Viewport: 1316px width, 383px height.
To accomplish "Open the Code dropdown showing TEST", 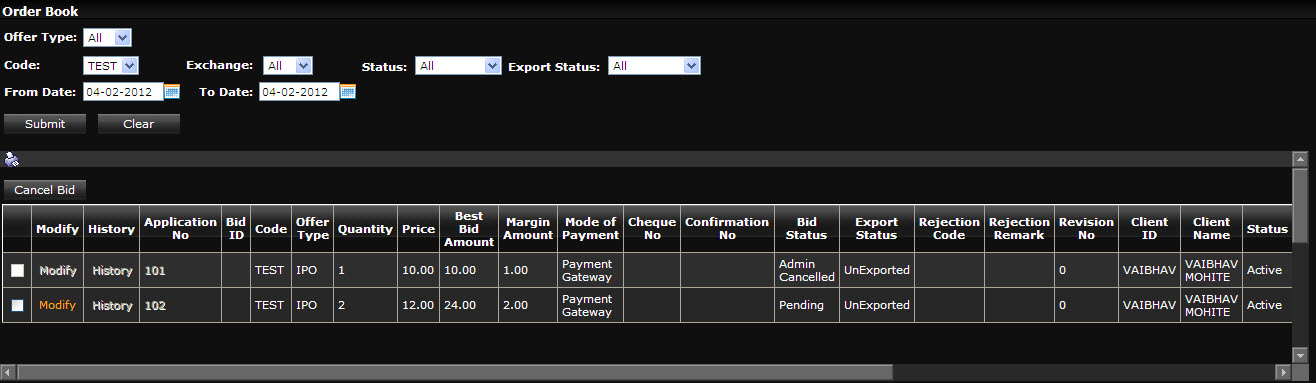I will pos(111,66).
